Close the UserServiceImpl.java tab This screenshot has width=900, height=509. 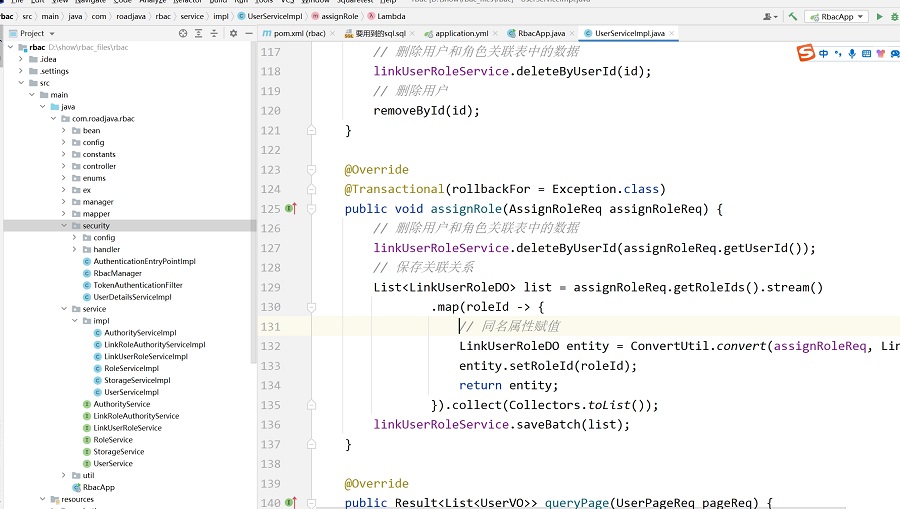click(x=672, y=33)
